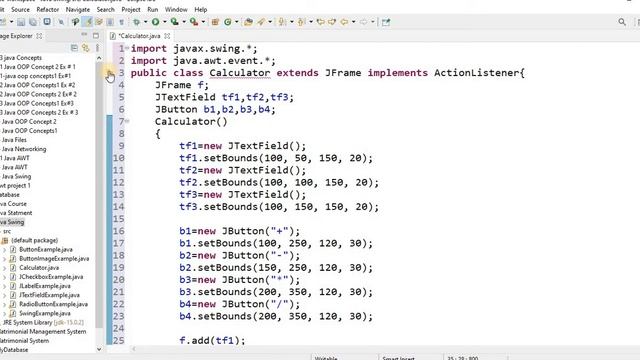Open the dropdown arrow beside External Tools
This screenshot has width=640, height=360.
(203, 22)
